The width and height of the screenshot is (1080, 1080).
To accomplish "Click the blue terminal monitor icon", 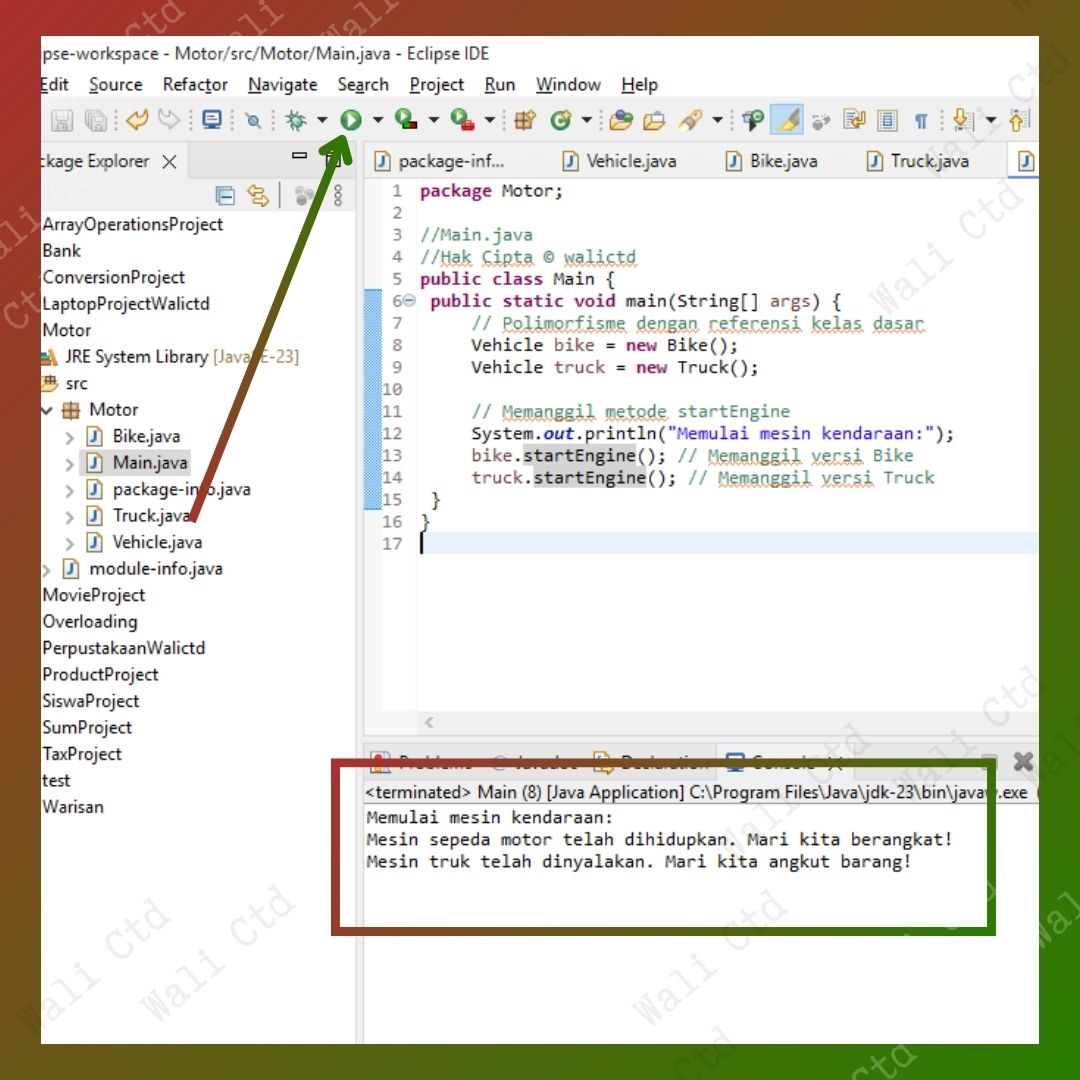I will (211, 120).
